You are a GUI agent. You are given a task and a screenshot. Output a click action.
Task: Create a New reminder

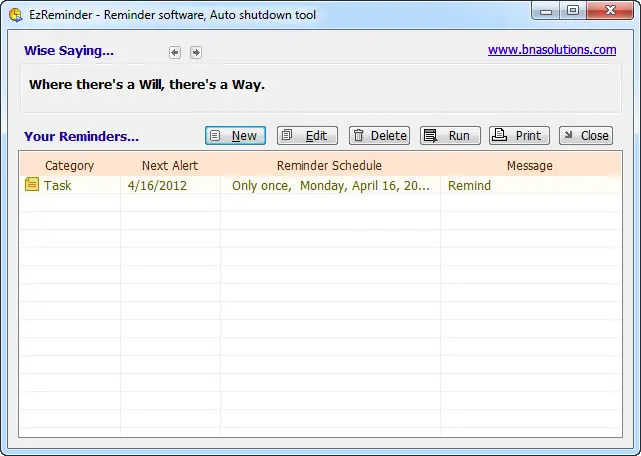point(235,135)
